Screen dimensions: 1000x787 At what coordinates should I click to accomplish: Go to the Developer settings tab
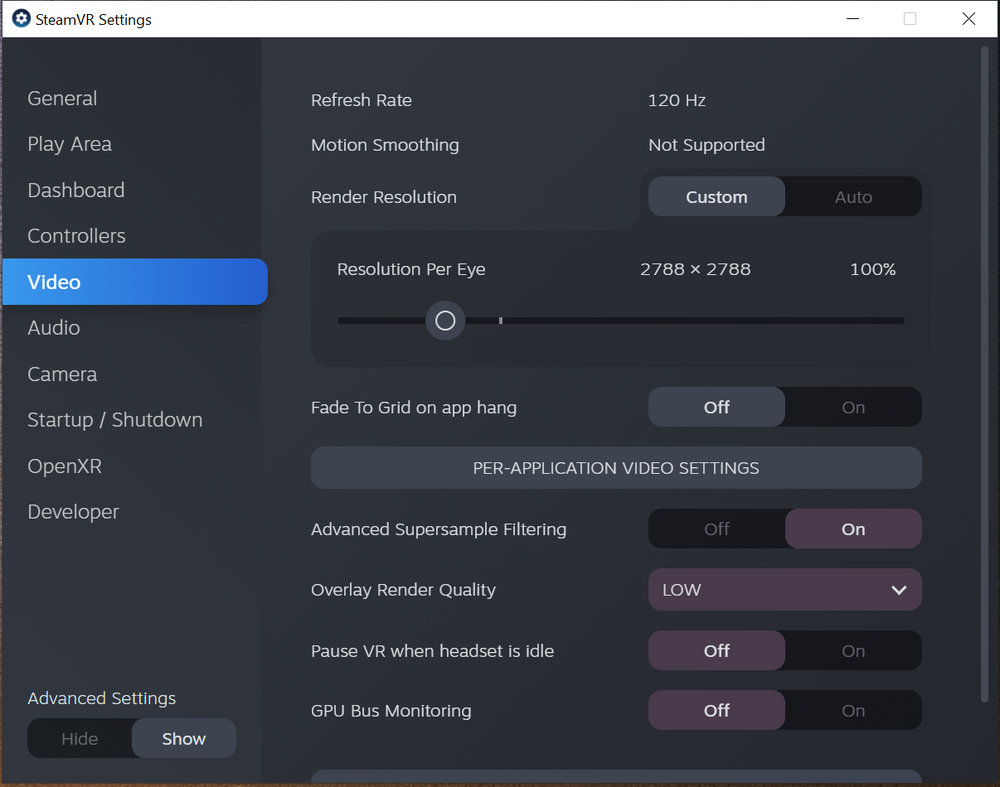(x=73, y=512)
